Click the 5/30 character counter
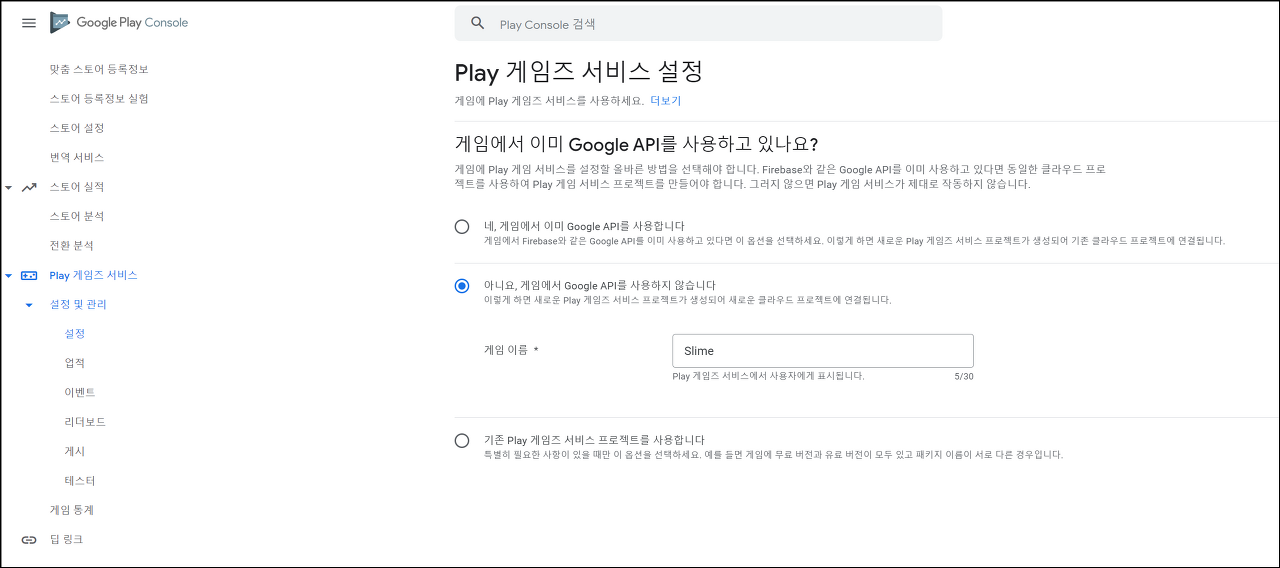This screenshot has width=1280, height=568. (964, 377)
